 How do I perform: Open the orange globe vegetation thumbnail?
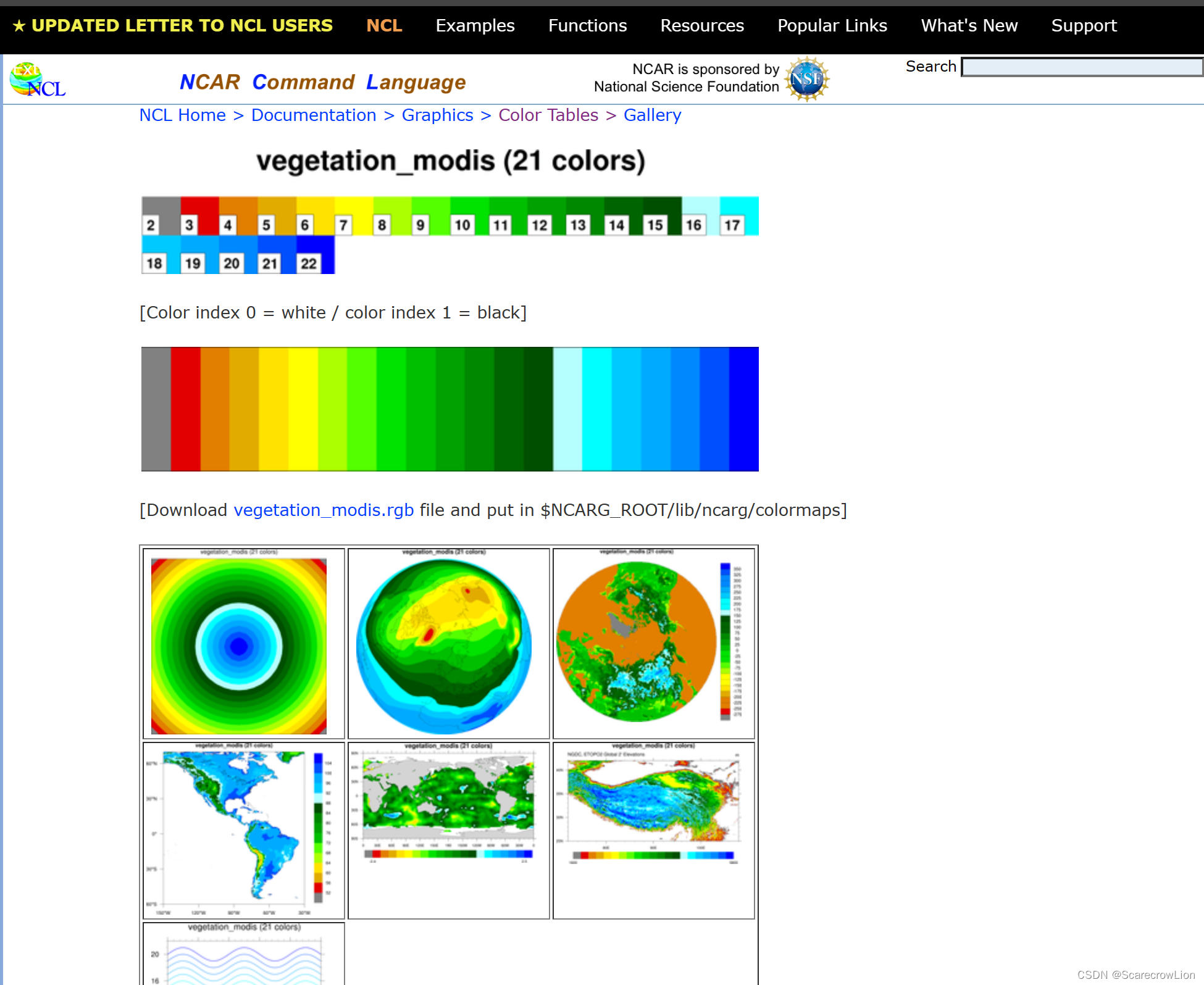pyautogui.click(x=653, y=643)
